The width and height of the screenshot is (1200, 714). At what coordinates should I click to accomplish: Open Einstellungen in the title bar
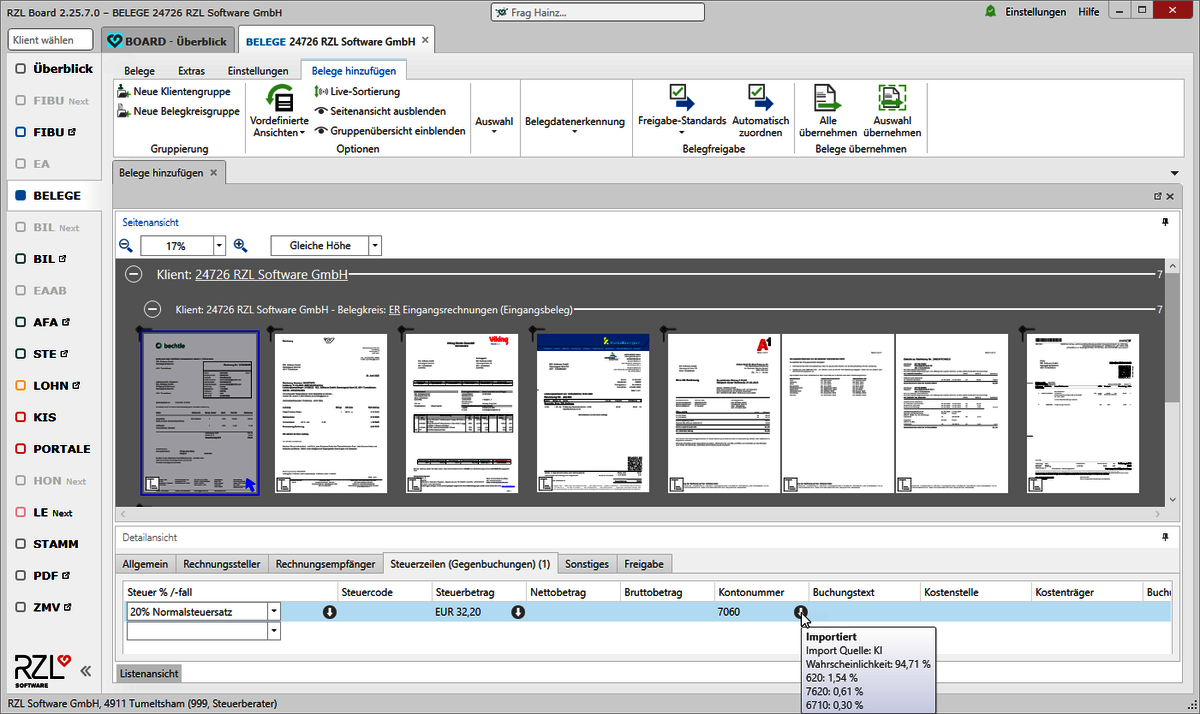(x=1035, y=12)
